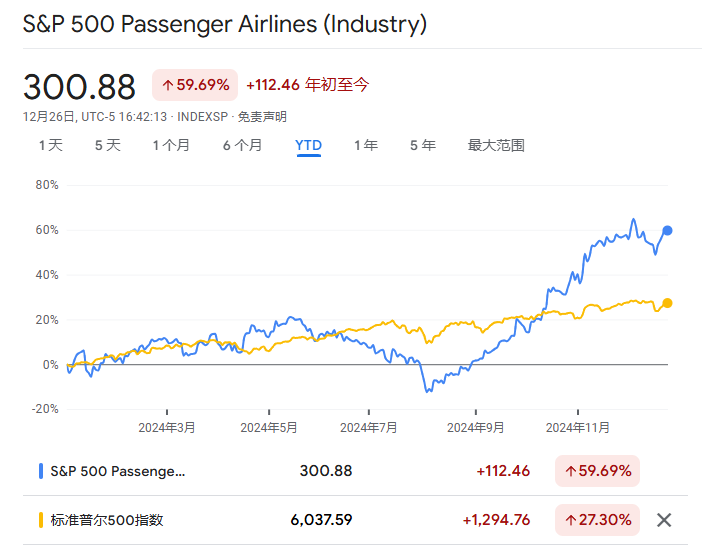
Task: Remove 标准普尔500指数 comparison with X icon
Action: 663,520
